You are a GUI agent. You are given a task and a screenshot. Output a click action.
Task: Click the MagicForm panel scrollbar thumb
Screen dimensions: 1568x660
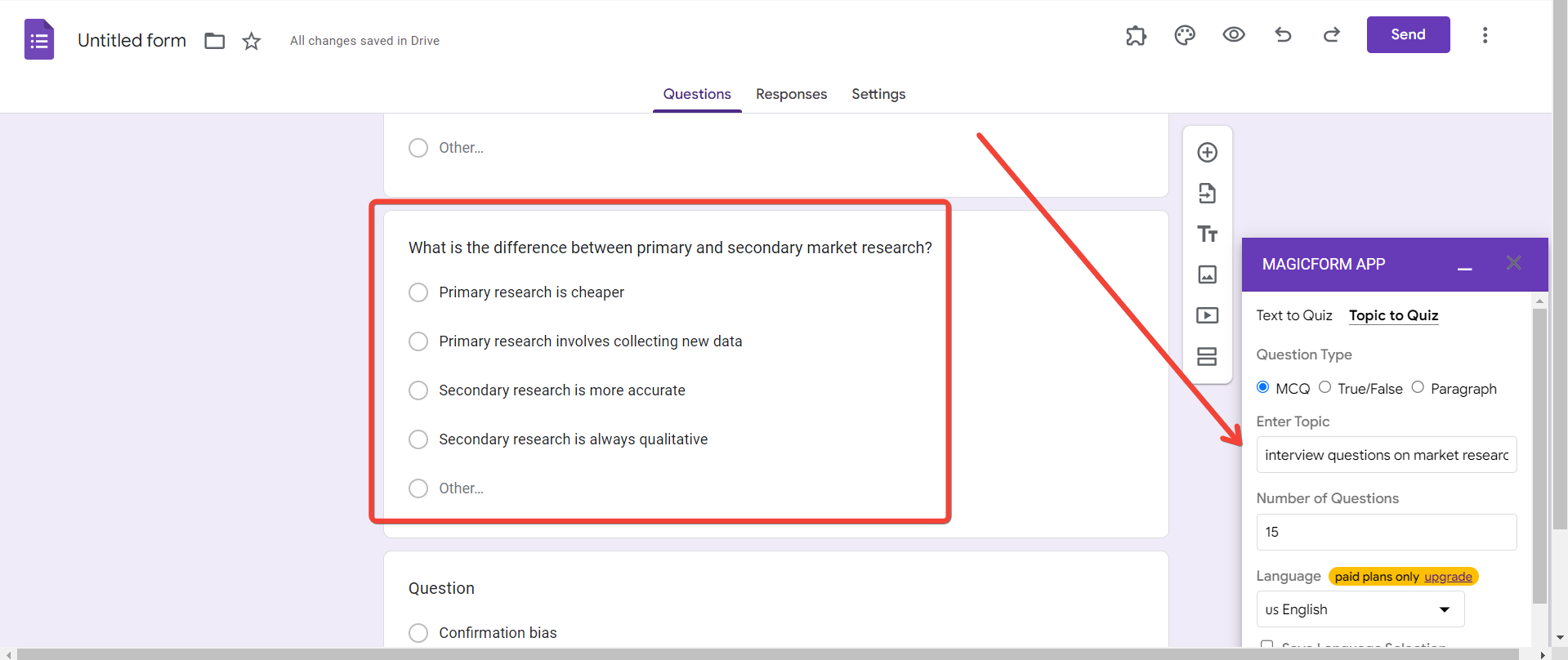1539,456
